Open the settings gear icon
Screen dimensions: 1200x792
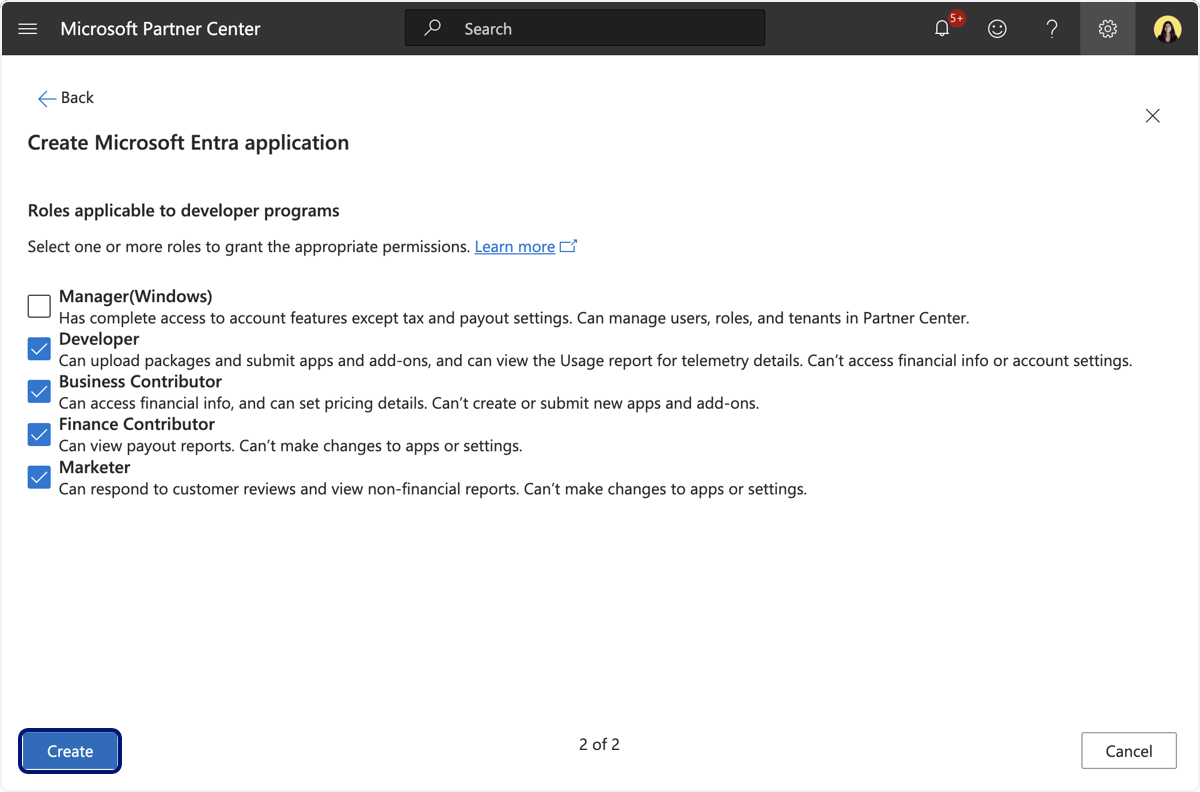coord(1107,29)
